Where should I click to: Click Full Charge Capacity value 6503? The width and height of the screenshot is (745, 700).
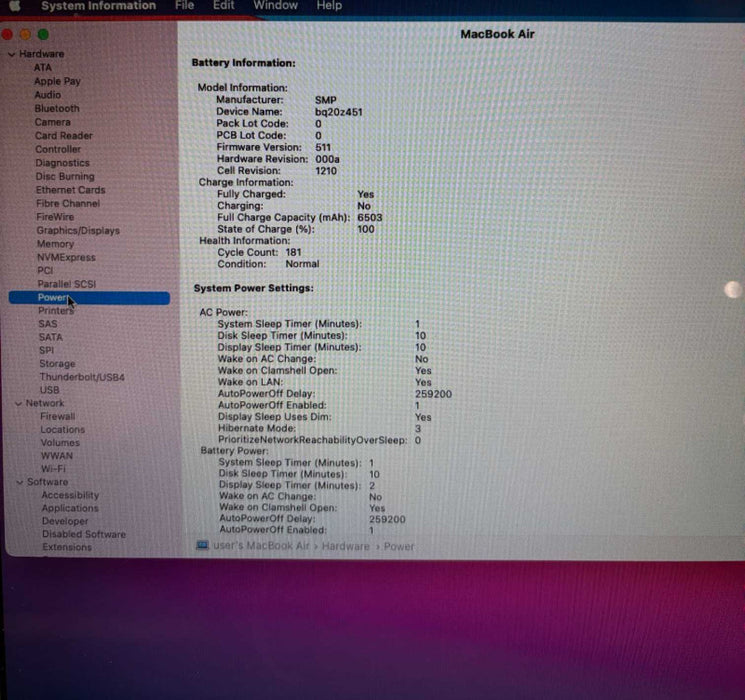coord(369,217)
